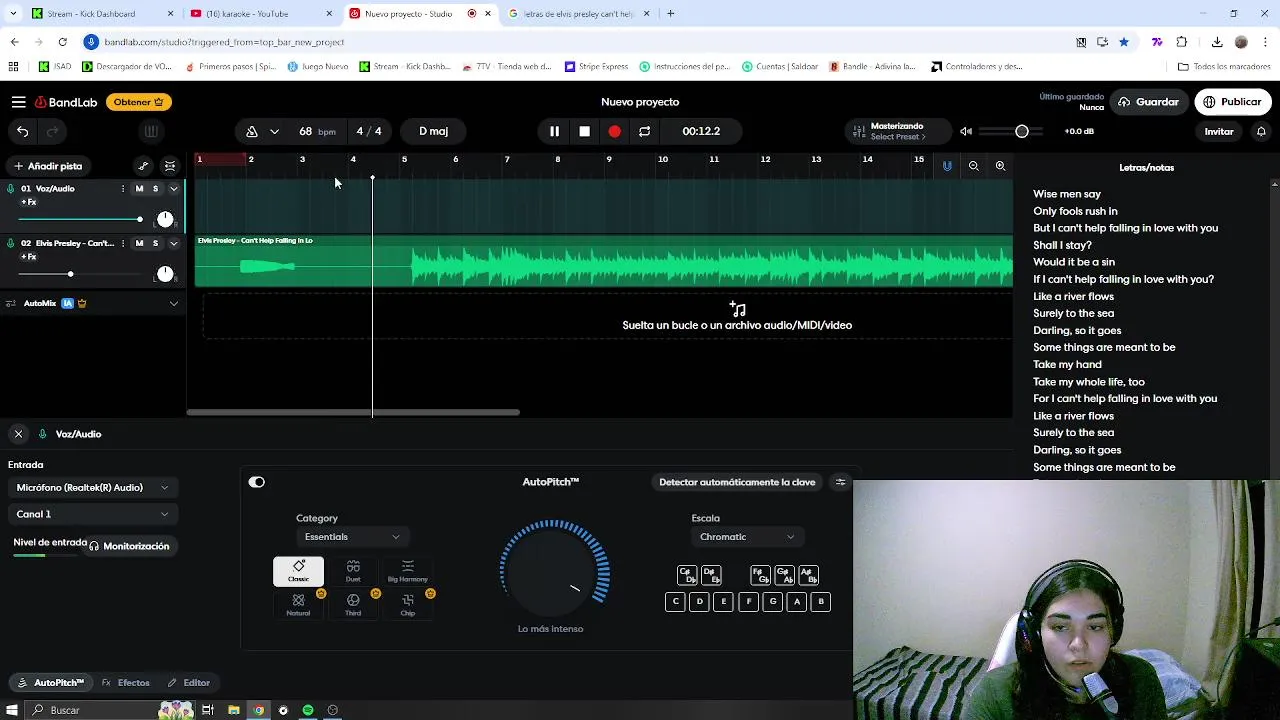This screenshot has height=720, width=1280.
Task: Select the Big Harmony AutoPitch preset
Action: (x=407, y=571)
